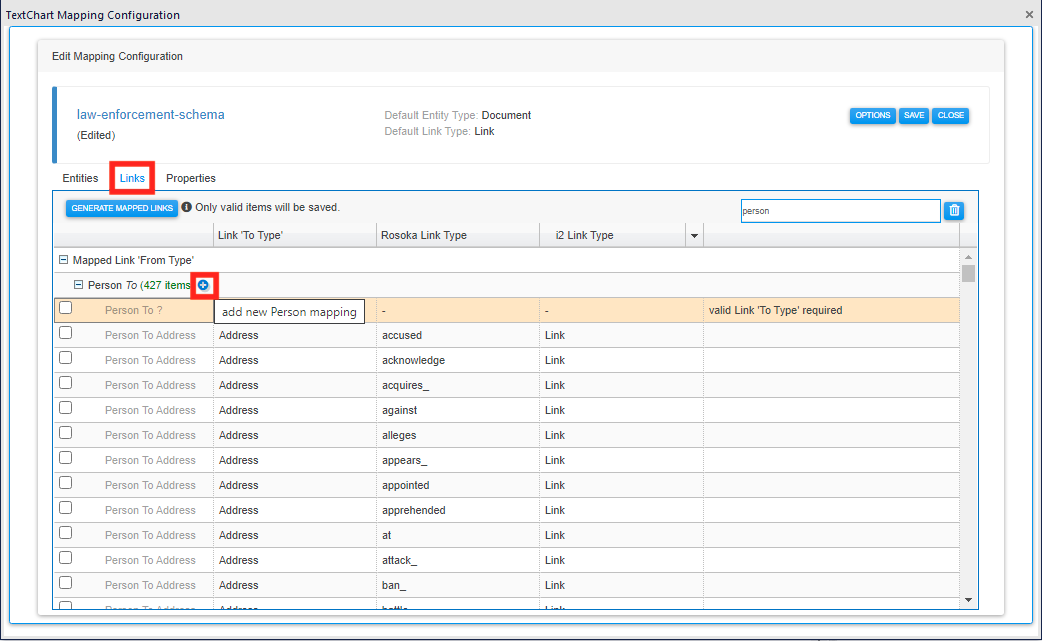The width and height of the screenshot is (1042, 641).
Task: Check the box for the accused link row
Action: (x=66, y=334)
